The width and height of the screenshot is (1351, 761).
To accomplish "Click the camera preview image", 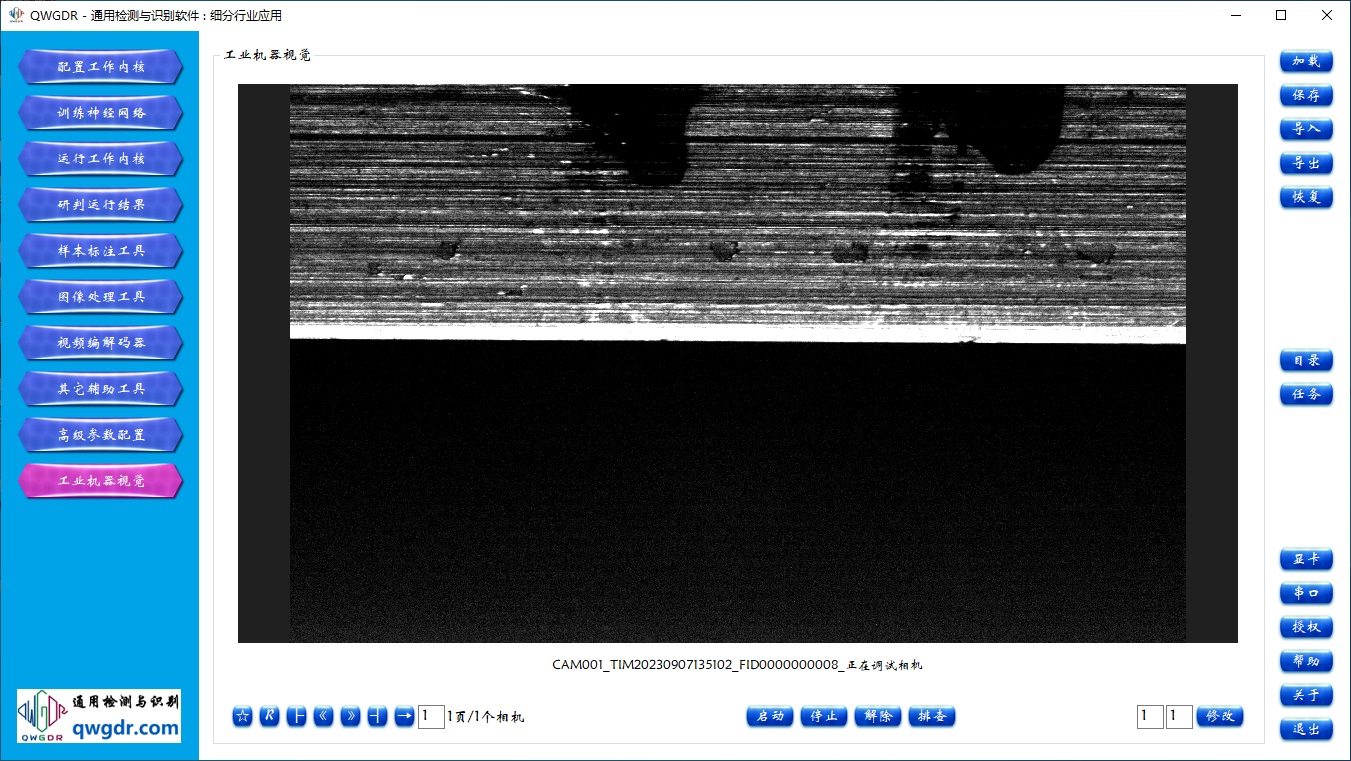I will 737,362.
